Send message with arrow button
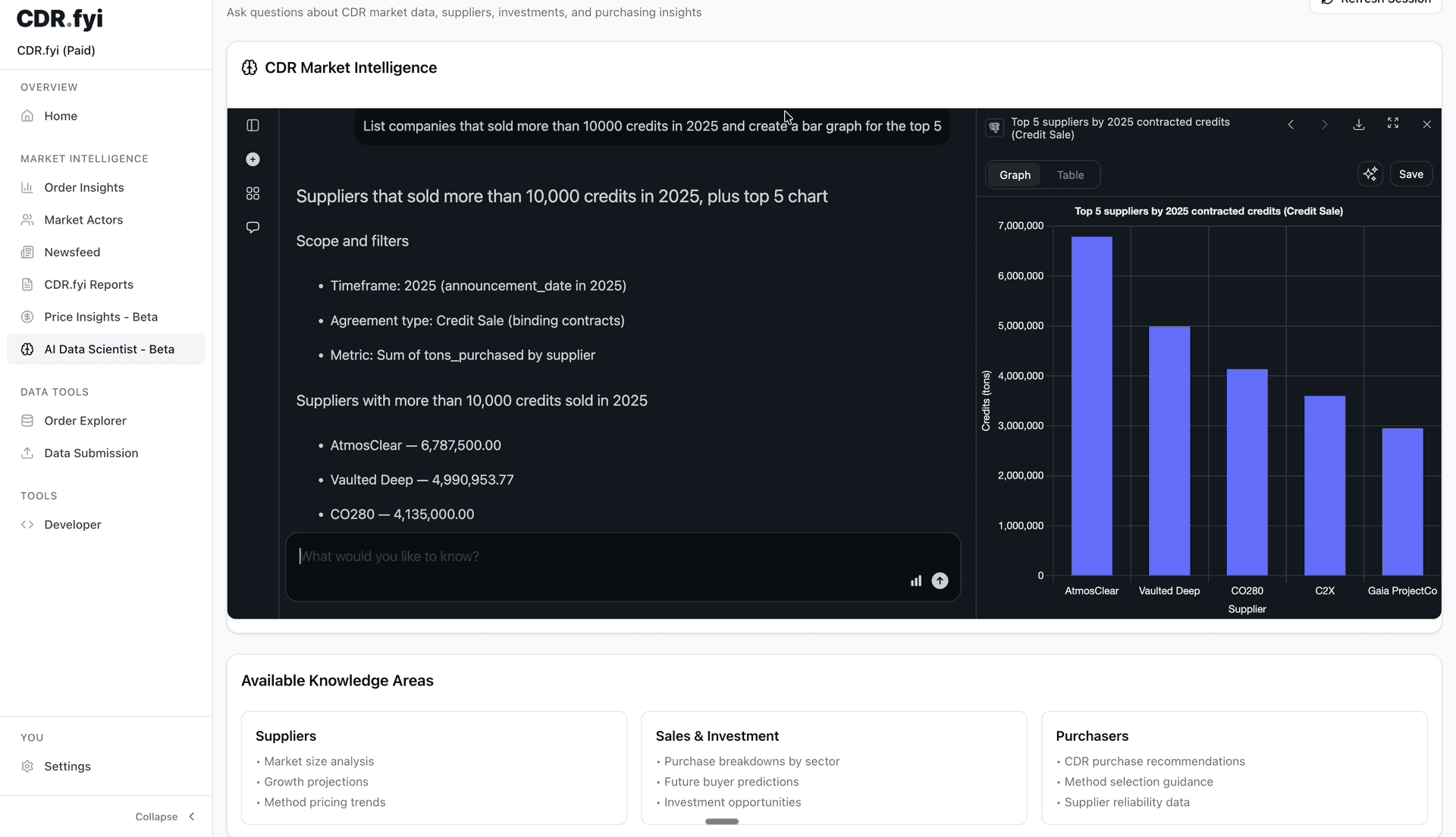 940,581
